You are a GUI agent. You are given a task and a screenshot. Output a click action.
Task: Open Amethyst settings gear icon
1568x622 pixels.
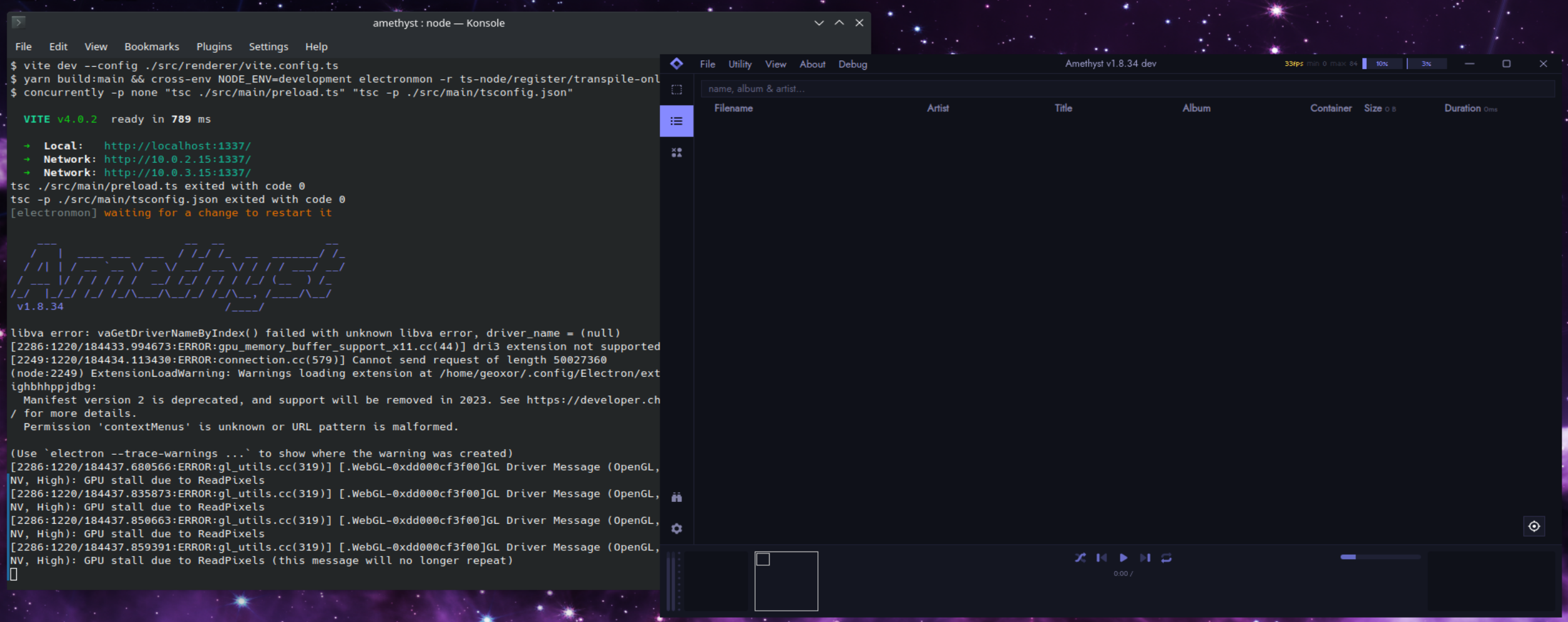click(677, 528)
